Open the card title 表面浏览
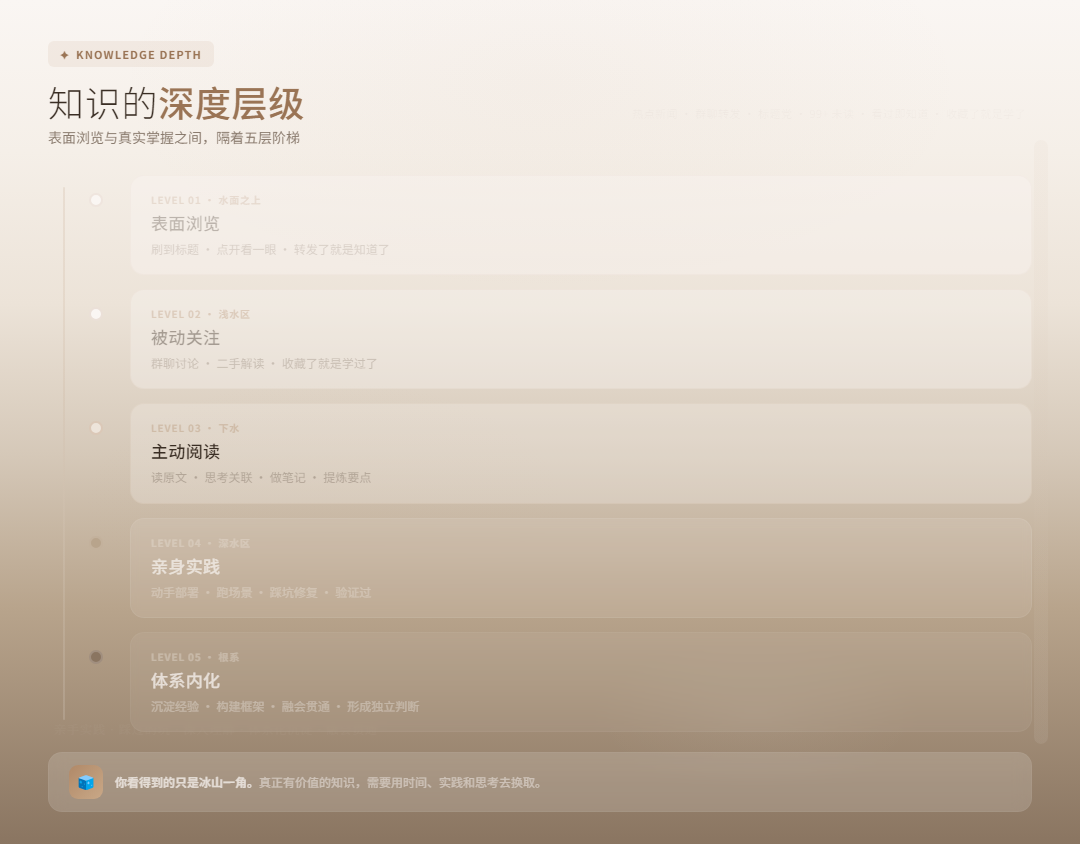1080x844 pixels. point(185,224)
